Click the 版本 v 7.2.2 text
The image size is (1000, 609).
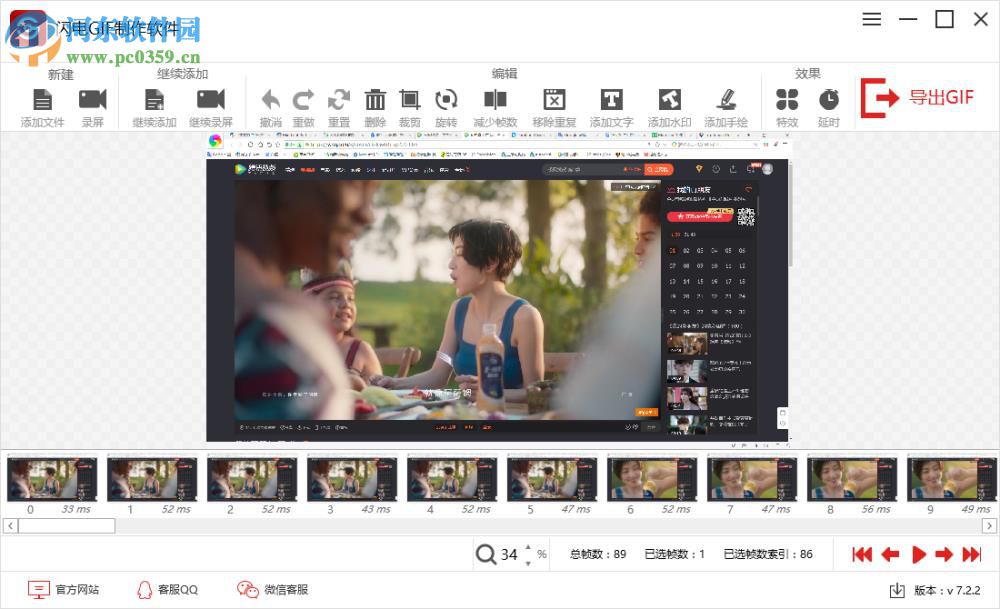947,591
